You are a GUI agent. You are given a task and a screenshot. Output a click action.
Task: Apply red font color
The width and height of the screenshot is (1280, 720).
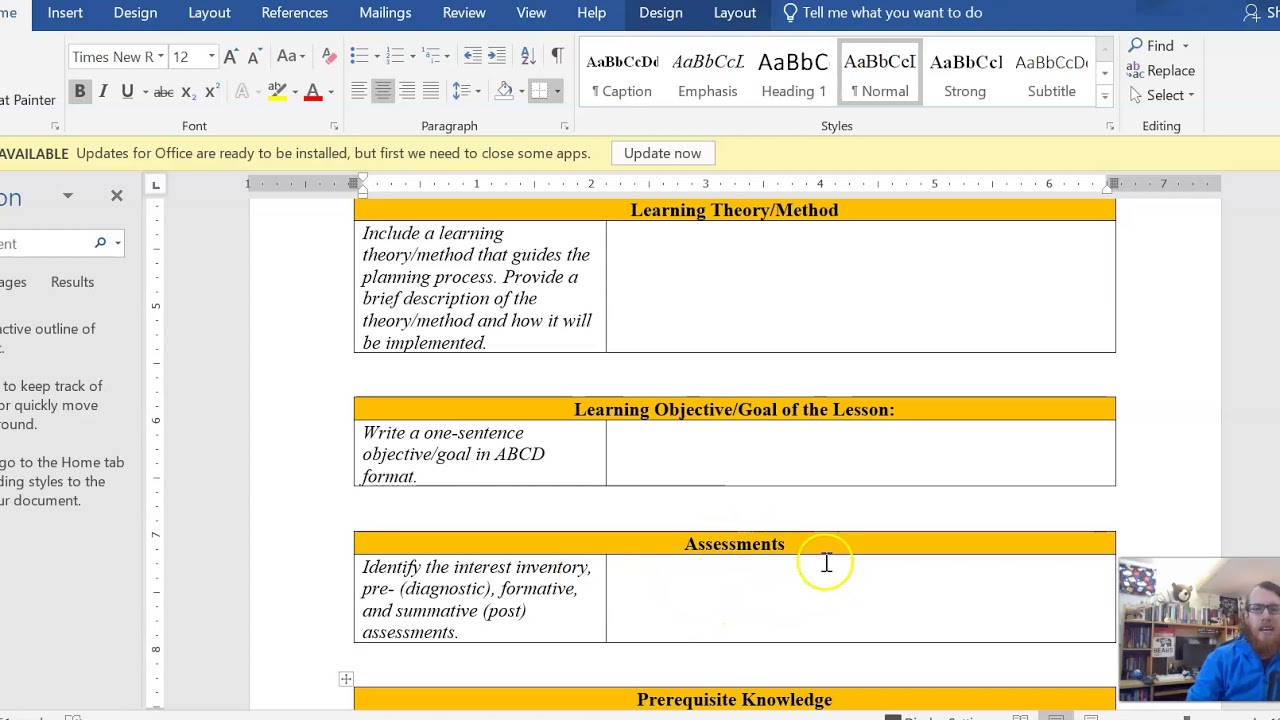tap(313, 92)
